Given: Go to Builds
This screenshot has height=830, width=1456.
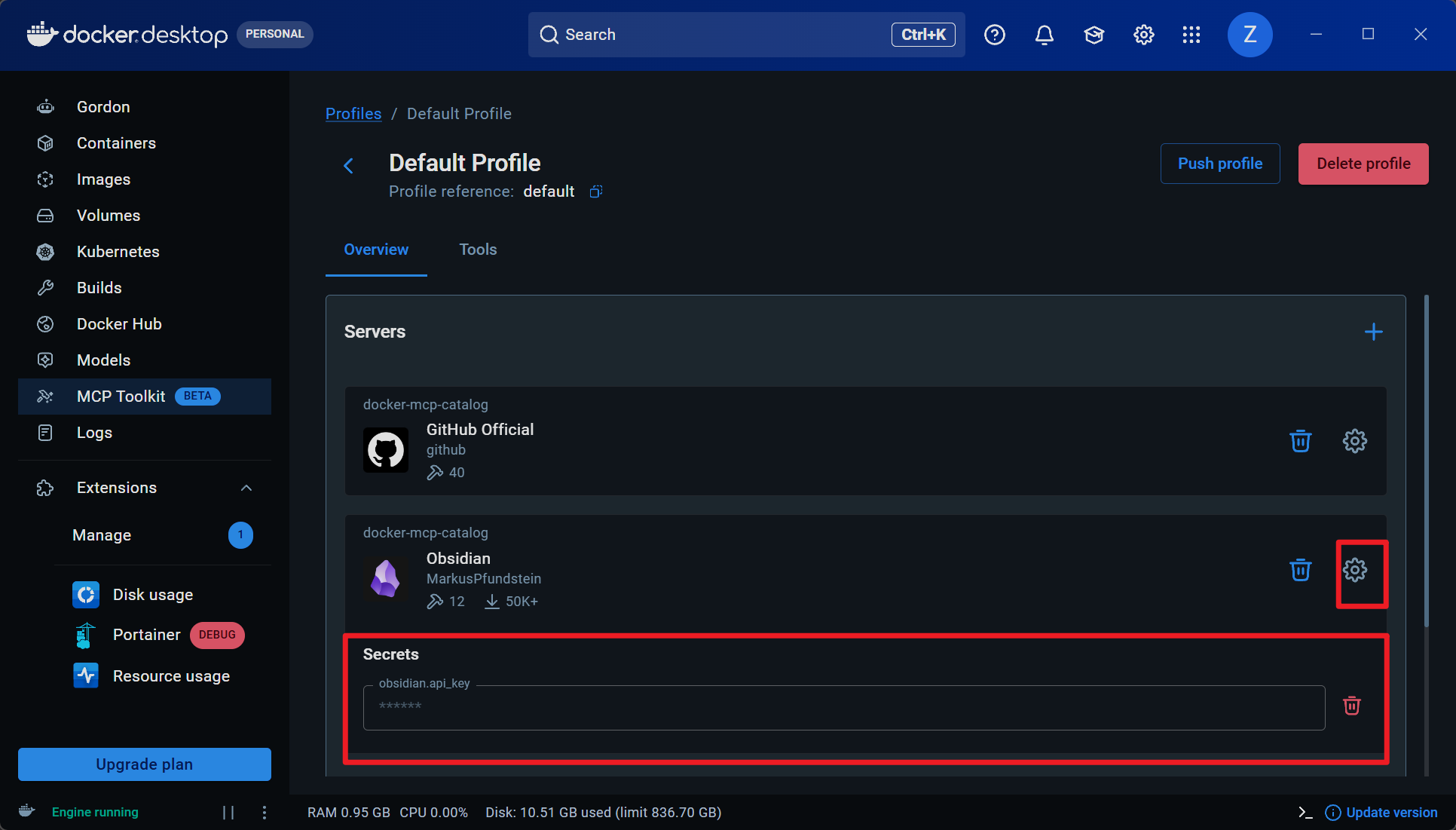Looking at the screenshot, I should 145,288.
